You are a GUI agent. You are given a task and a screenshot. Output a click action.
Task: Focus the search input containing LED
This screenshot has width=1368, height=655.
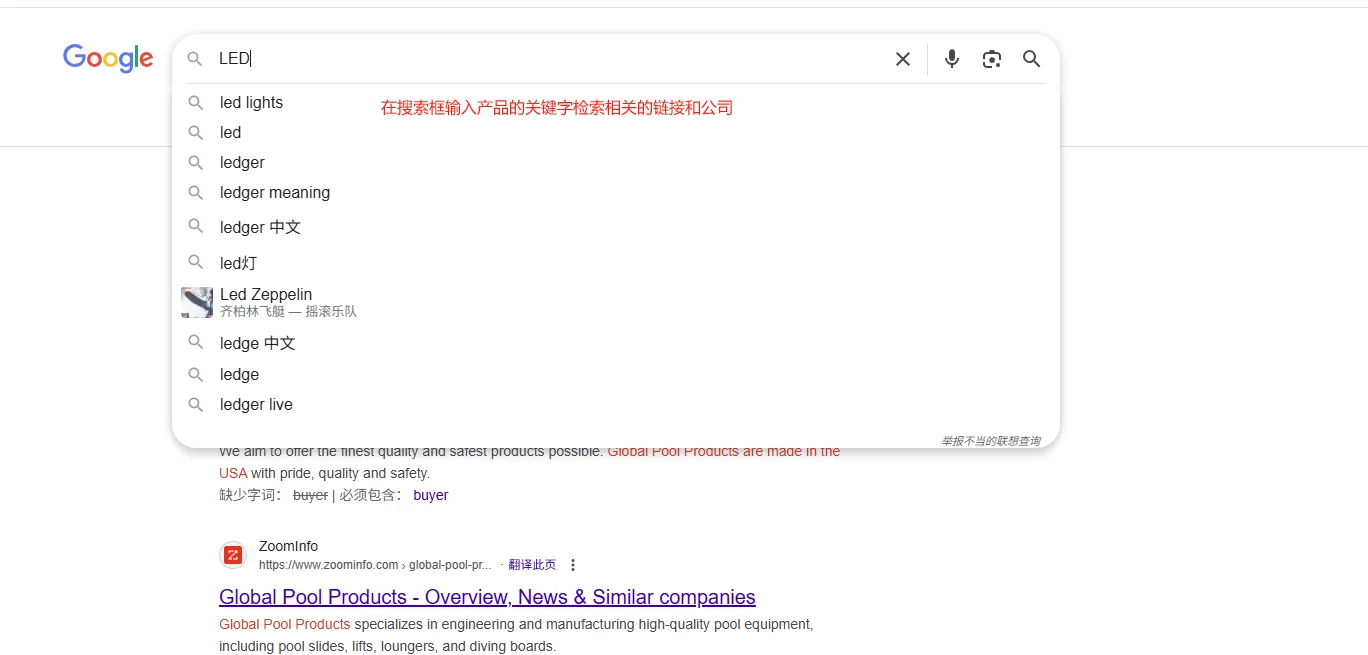550,59
